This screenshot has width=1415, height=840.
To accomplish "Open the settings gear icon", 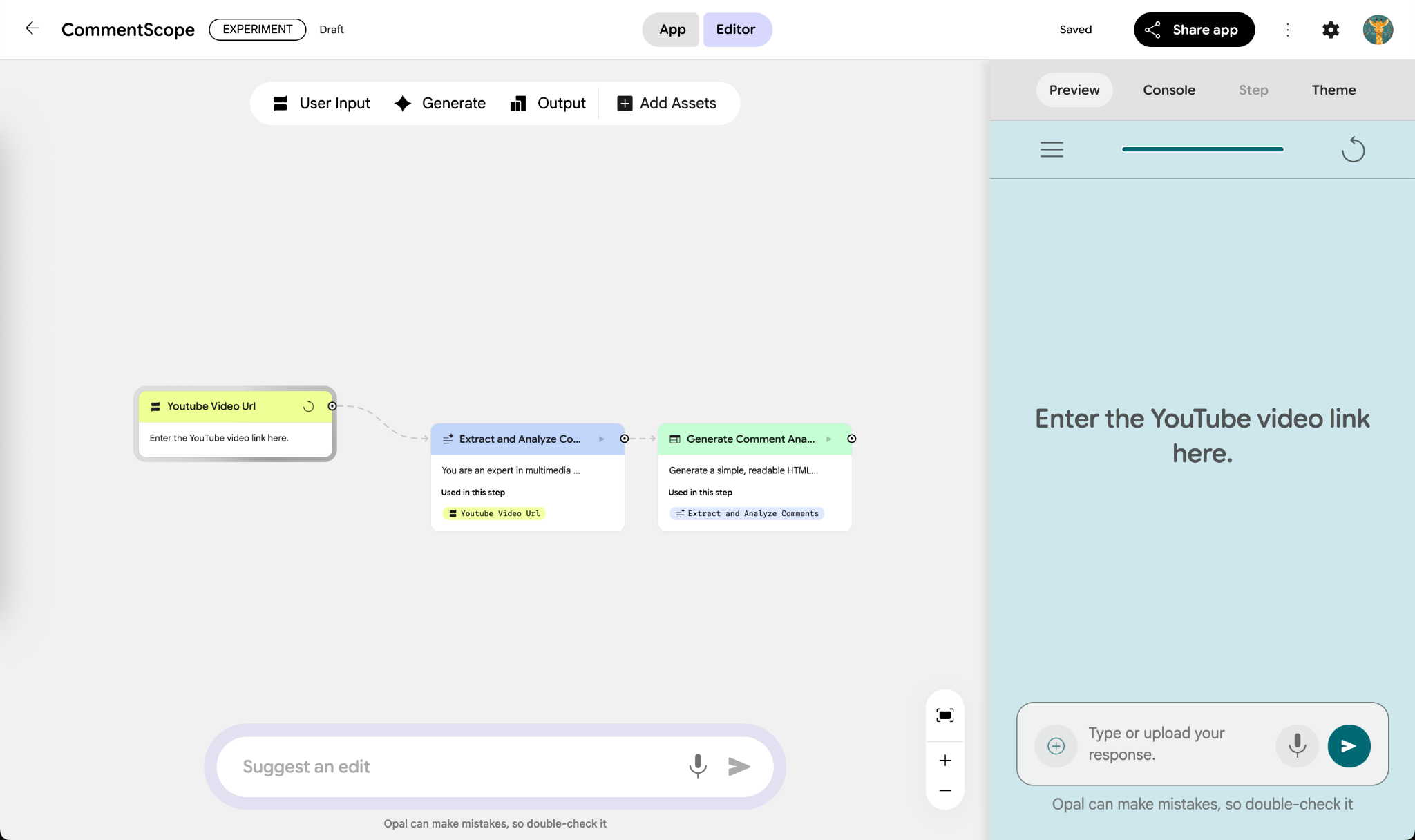I will [1330, 30].
